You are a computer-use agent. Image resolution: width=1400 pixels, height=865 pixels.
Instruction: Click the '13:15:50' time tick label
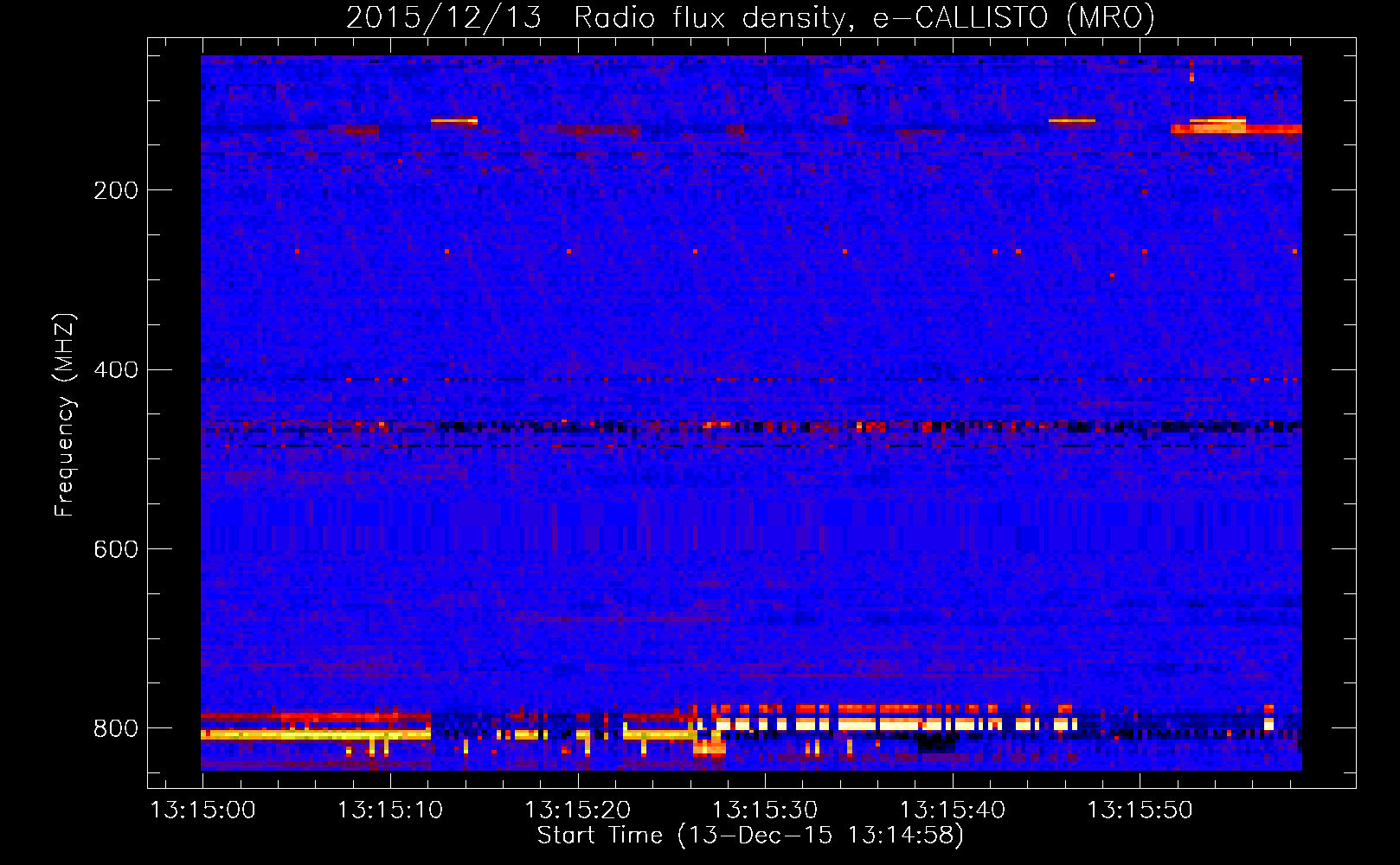click(1140, 811)
